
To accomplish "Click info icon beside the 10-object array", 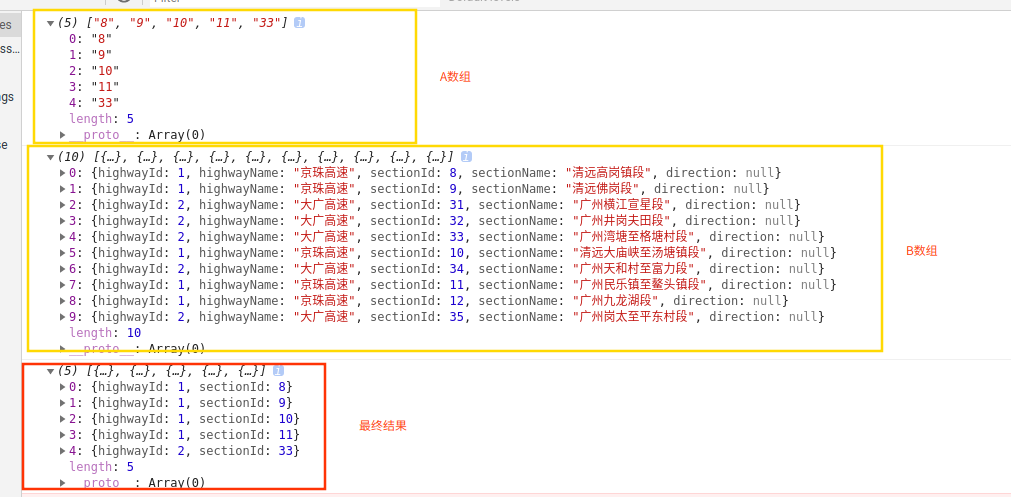I will [466, 157].
